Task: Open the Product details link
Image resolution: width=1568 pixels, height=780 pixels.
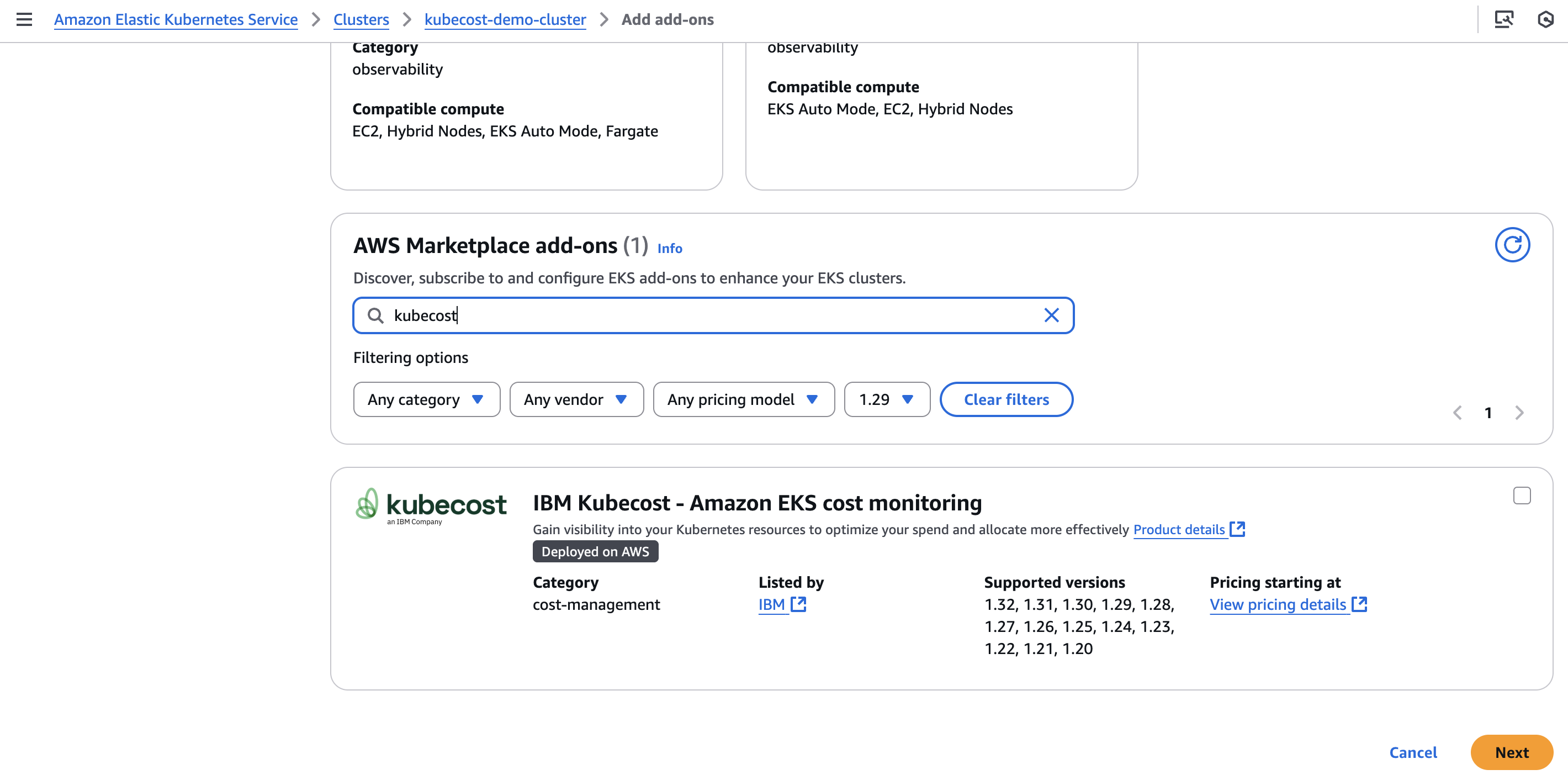Action: (1179, 529)
